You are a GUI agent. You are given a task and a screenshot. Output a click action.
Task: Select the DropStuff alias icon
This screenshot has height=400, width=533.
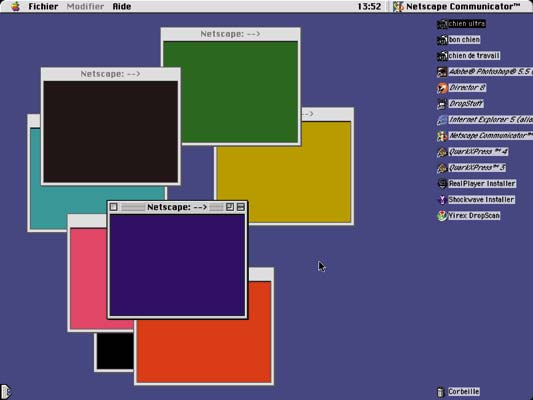(x=442, y=104)
